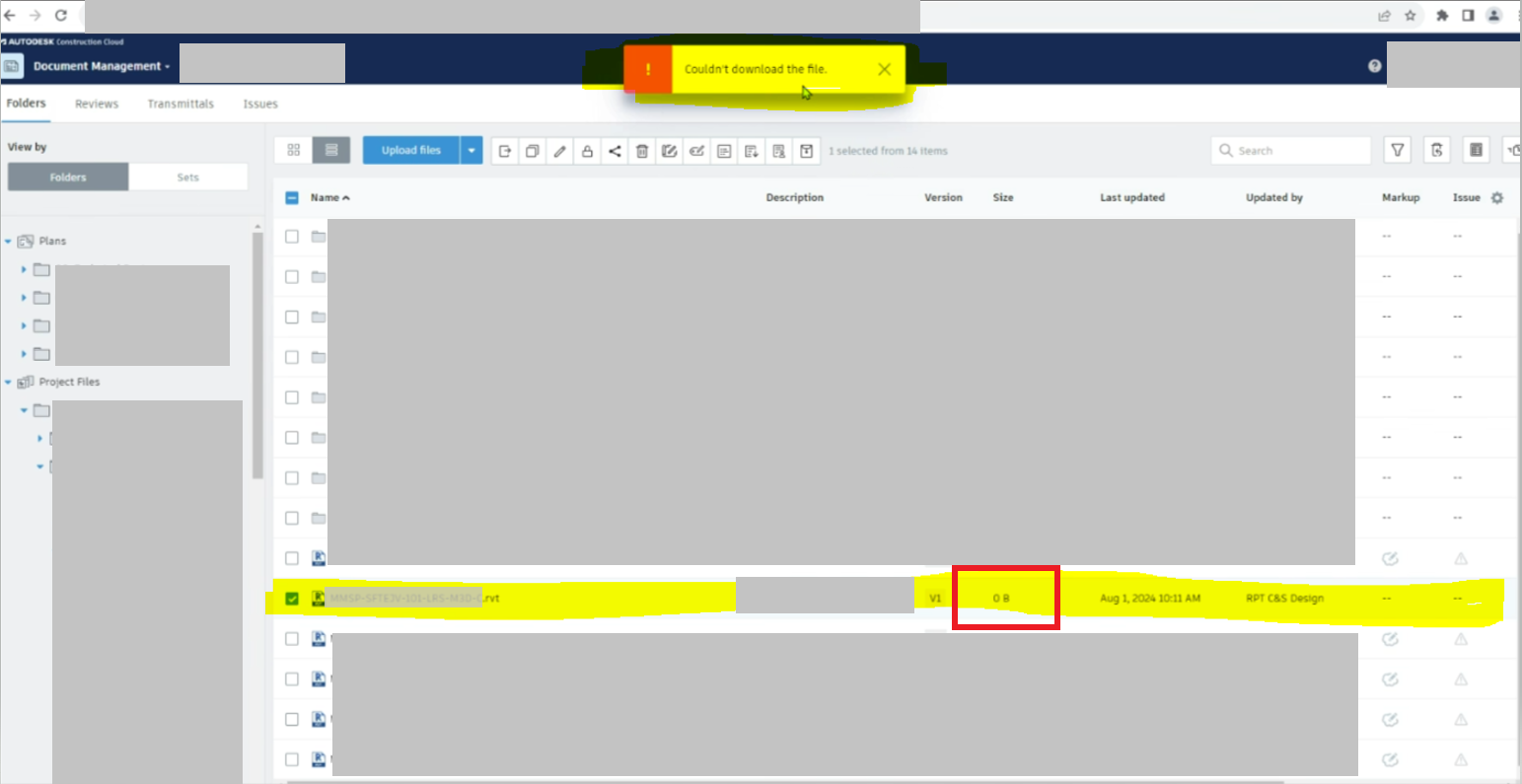Select the Delete trash icon
Viewport: 1522px width, 784px height.
coord(642,150)
